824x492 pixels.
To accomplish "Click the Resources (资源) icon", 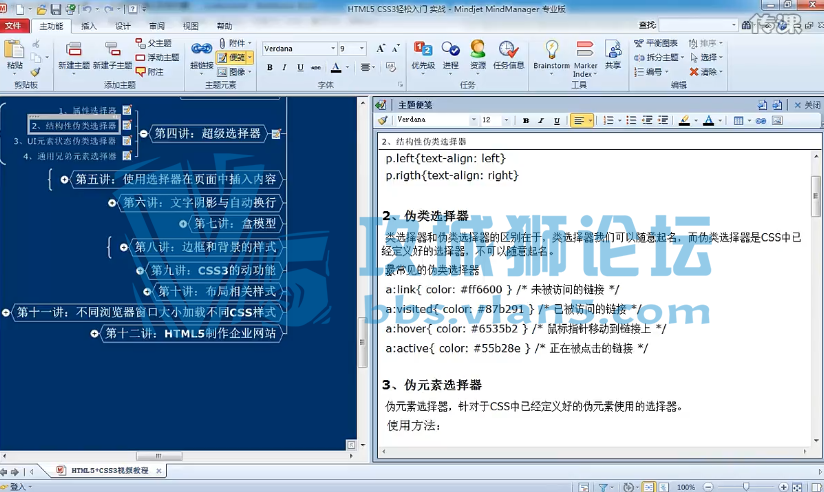I will click(478, 49).
